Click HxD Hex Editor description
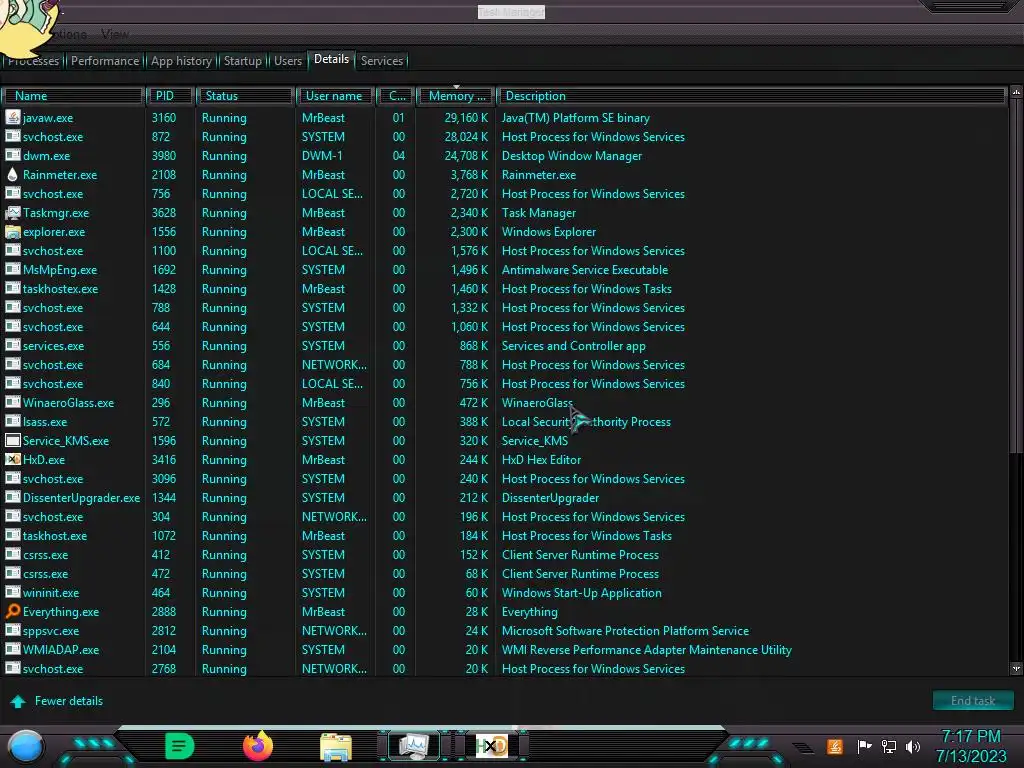Image resolution: width=1024 pixels, height=768 pixels. (541, 460)
